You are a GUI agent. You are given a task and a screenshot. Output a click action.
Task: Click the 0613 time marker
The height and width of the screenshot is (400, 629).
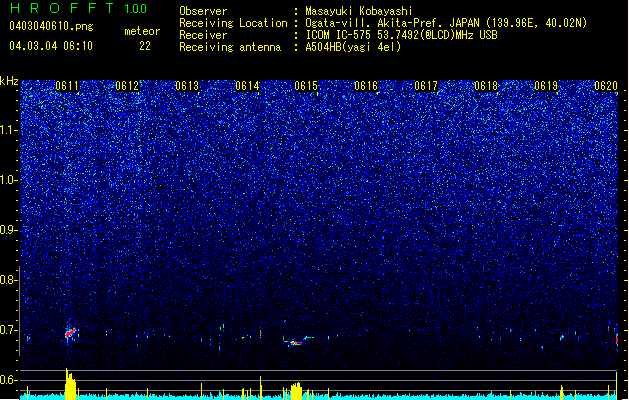(x=187, y=86)
